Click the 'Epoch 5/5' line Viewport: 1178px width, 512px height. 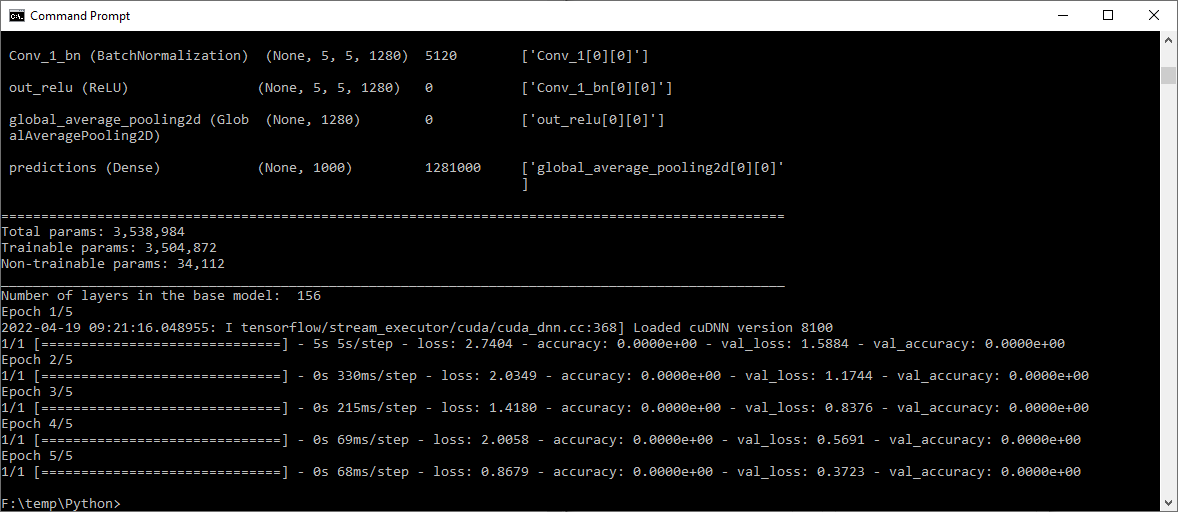[x=37, y=456]
